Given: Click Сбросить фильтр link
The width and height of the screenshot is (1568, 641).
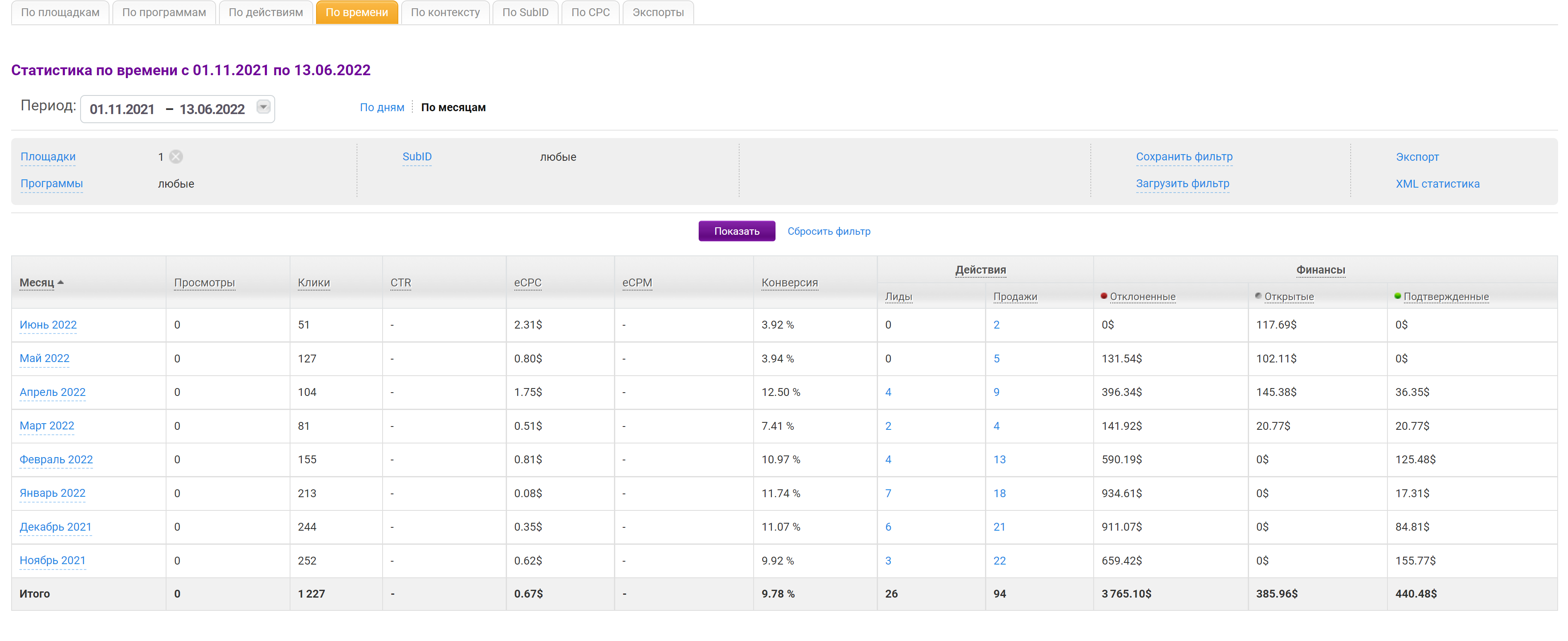Looking at the screenshot, I should (x=828, y=231).
